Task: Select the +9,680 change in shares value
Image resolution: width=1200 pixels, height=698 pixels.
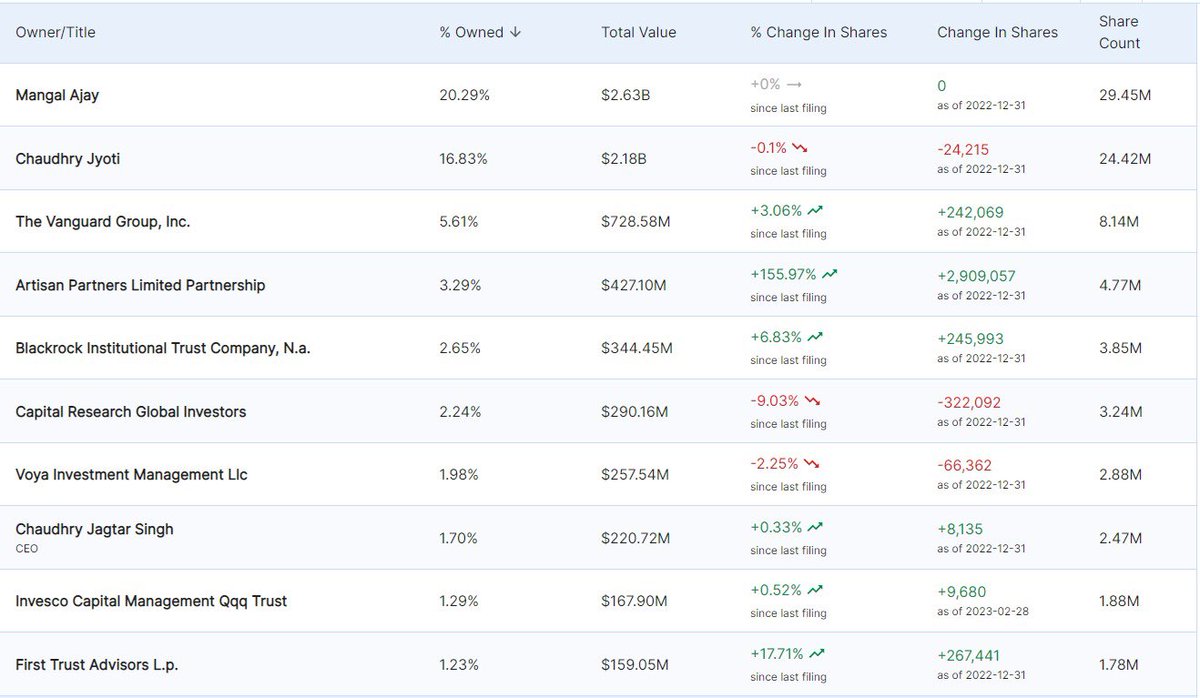Action: click(962, 591)
